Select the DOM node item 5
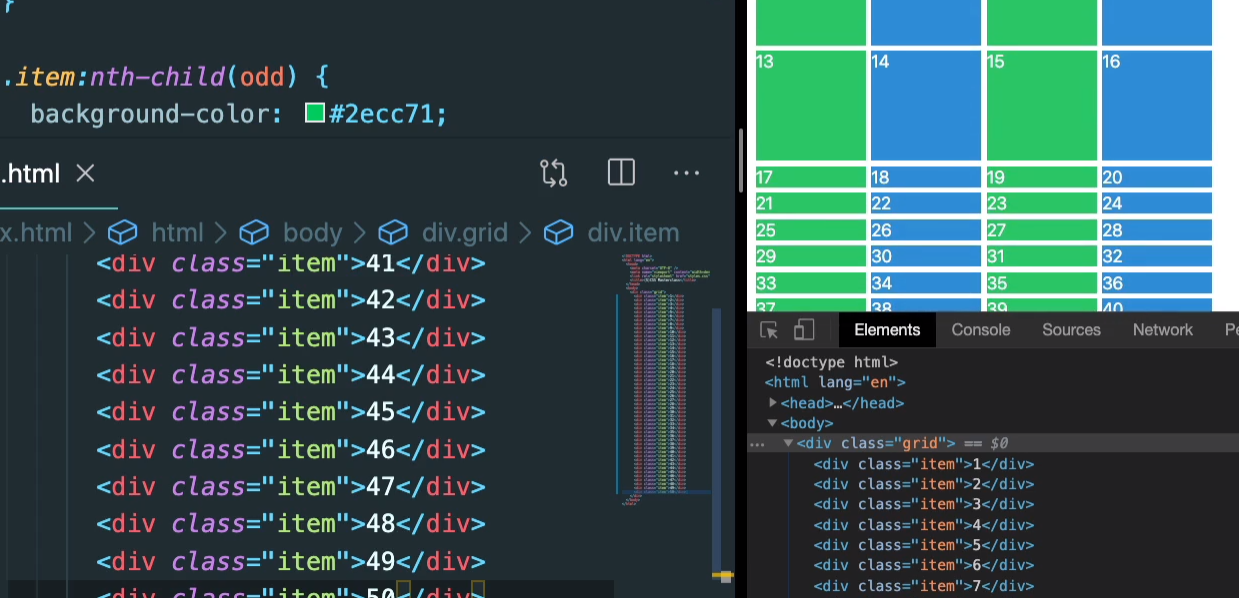Screen dimensions: 1239x598 923,545
